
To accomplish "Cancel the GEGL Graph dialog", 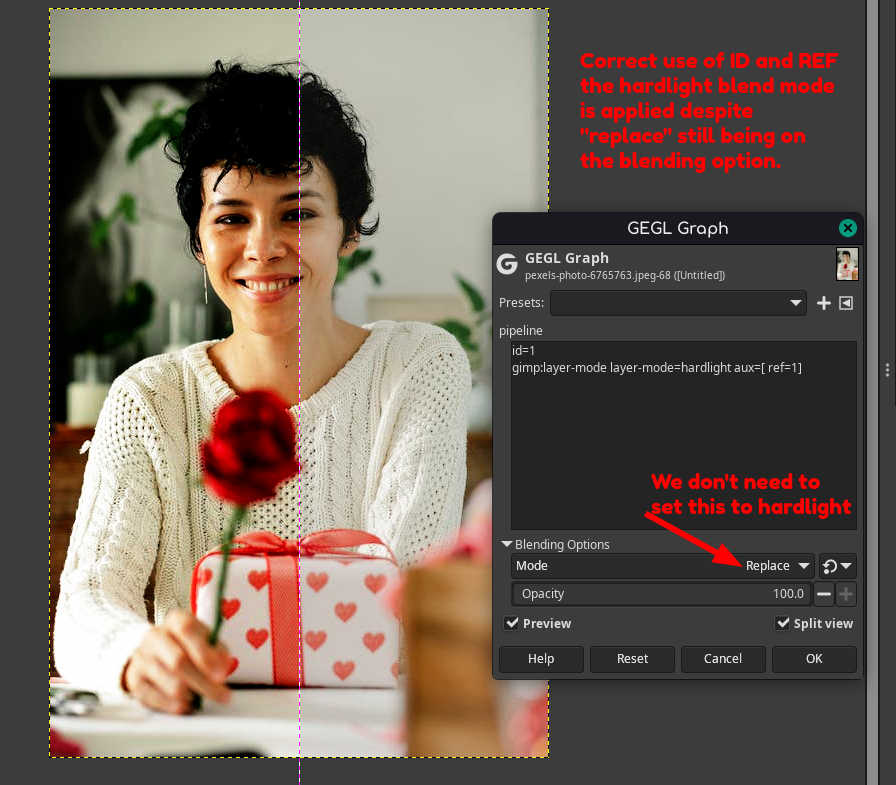I will [723, 659].
